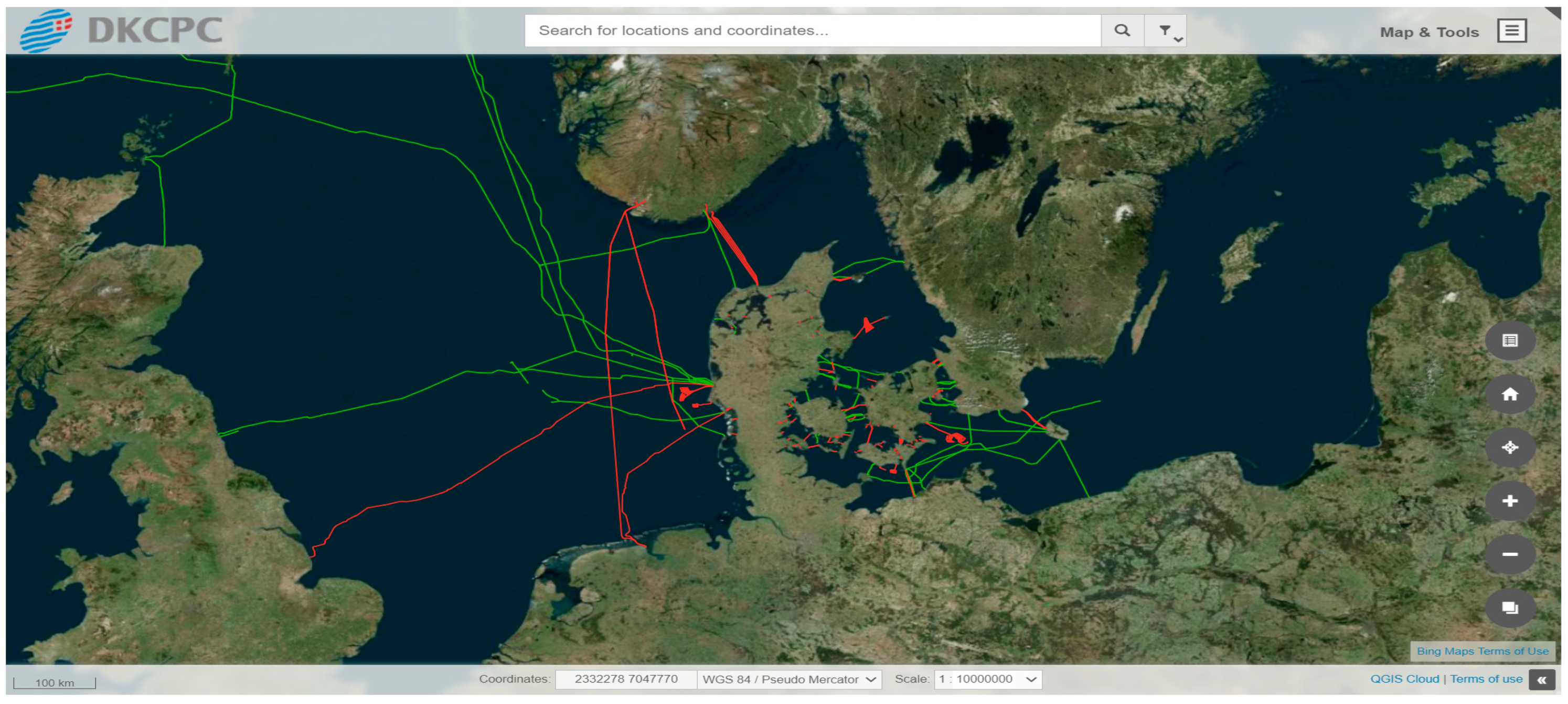Click the Coordinates value field
The image size is (1568, 704).
point(626,679)
